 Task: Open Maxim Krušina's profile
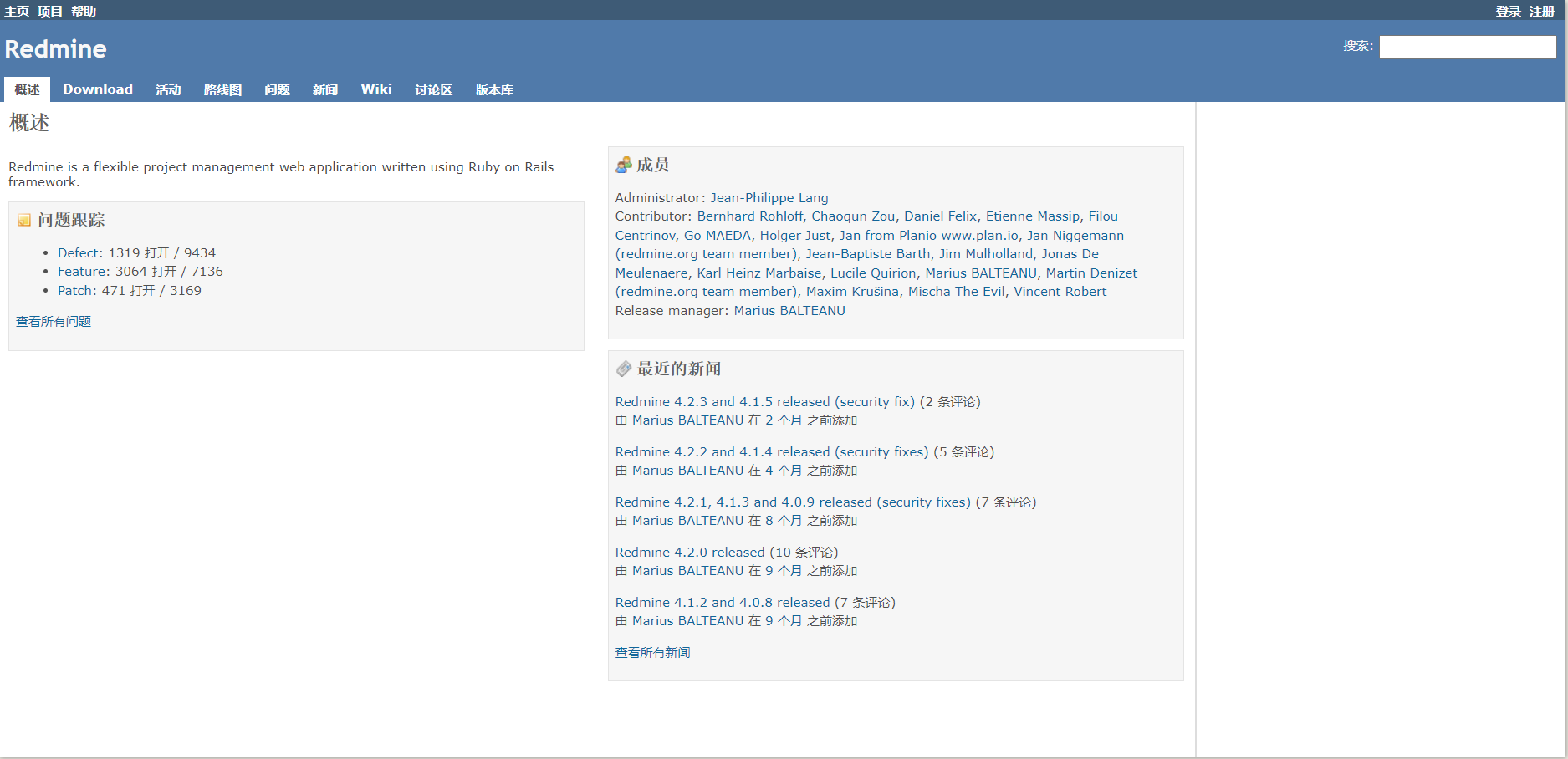tap(852, 291)
